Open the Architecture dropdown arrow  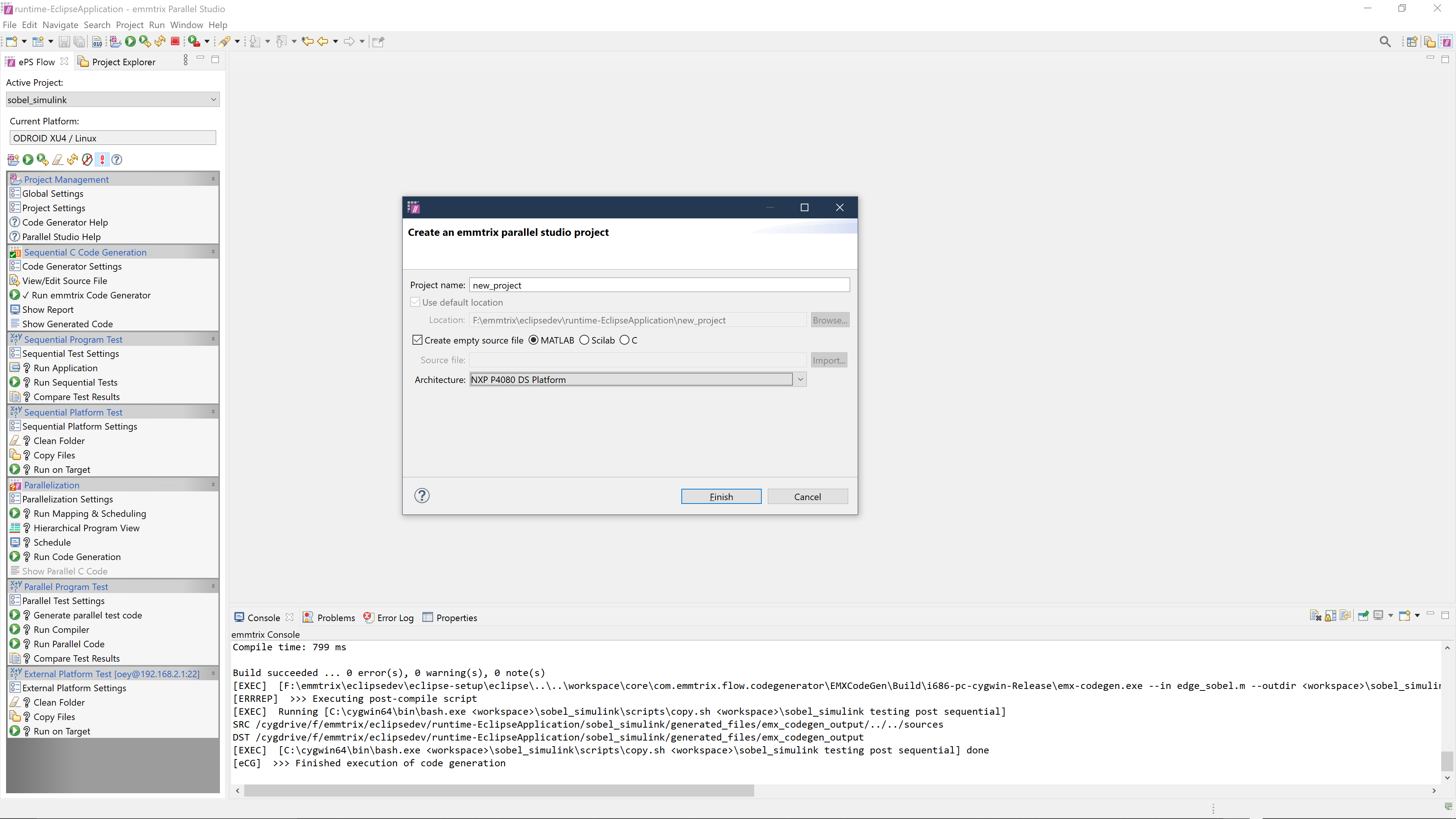click(800, 379)
